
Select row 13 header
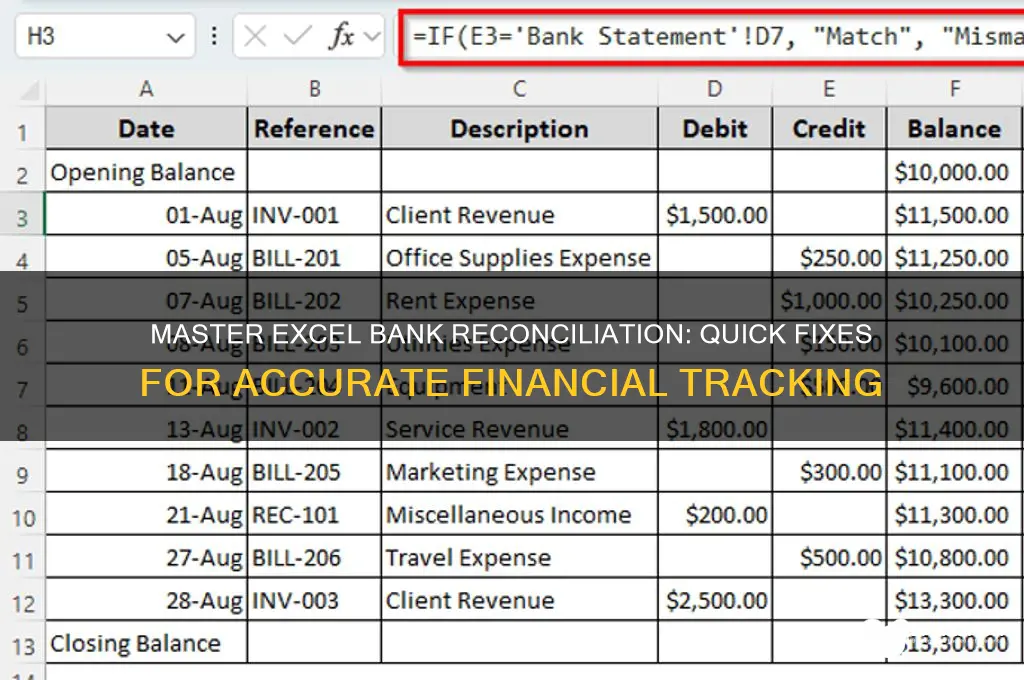click(x=22, y=645)
